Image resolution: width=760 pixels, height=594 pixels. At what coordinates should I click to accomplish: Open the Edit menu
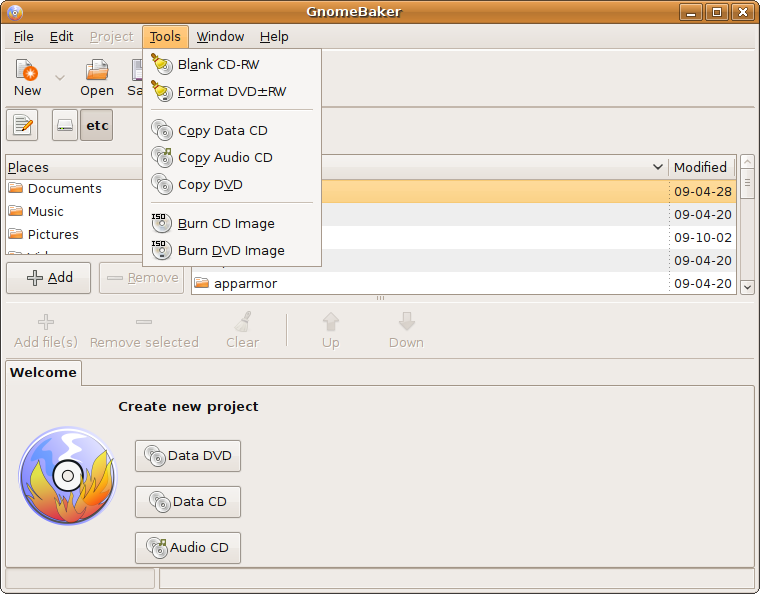point(62,37)
